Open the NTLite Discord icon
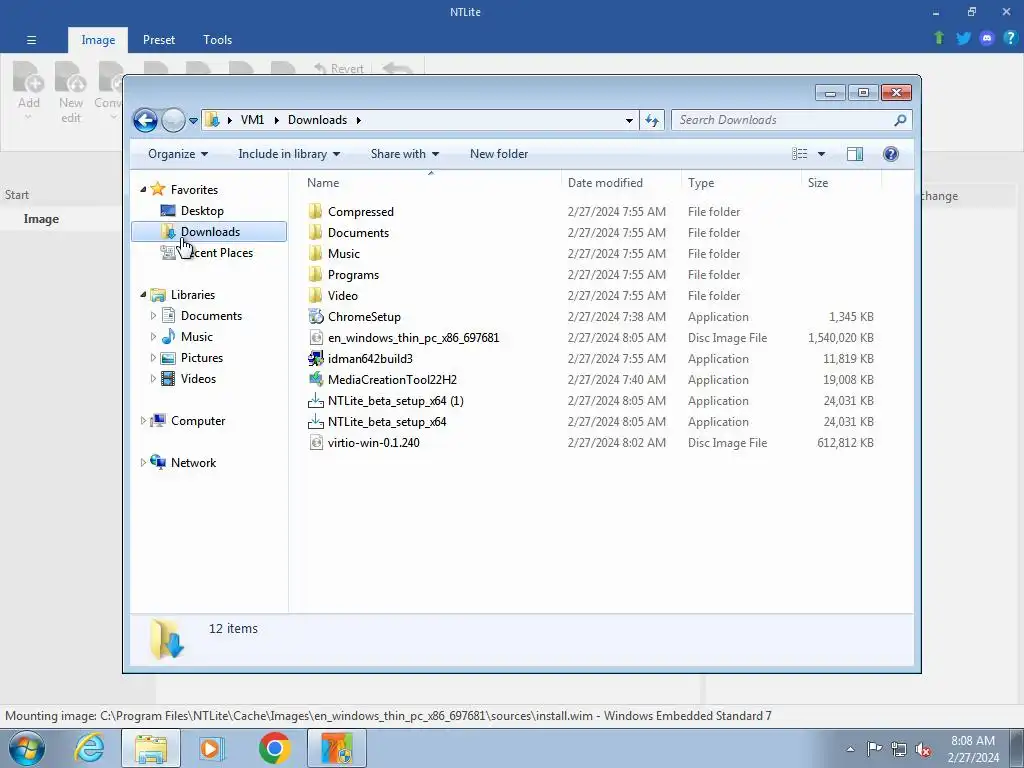This screenshot has width=1024, height=768. point(987,38)
